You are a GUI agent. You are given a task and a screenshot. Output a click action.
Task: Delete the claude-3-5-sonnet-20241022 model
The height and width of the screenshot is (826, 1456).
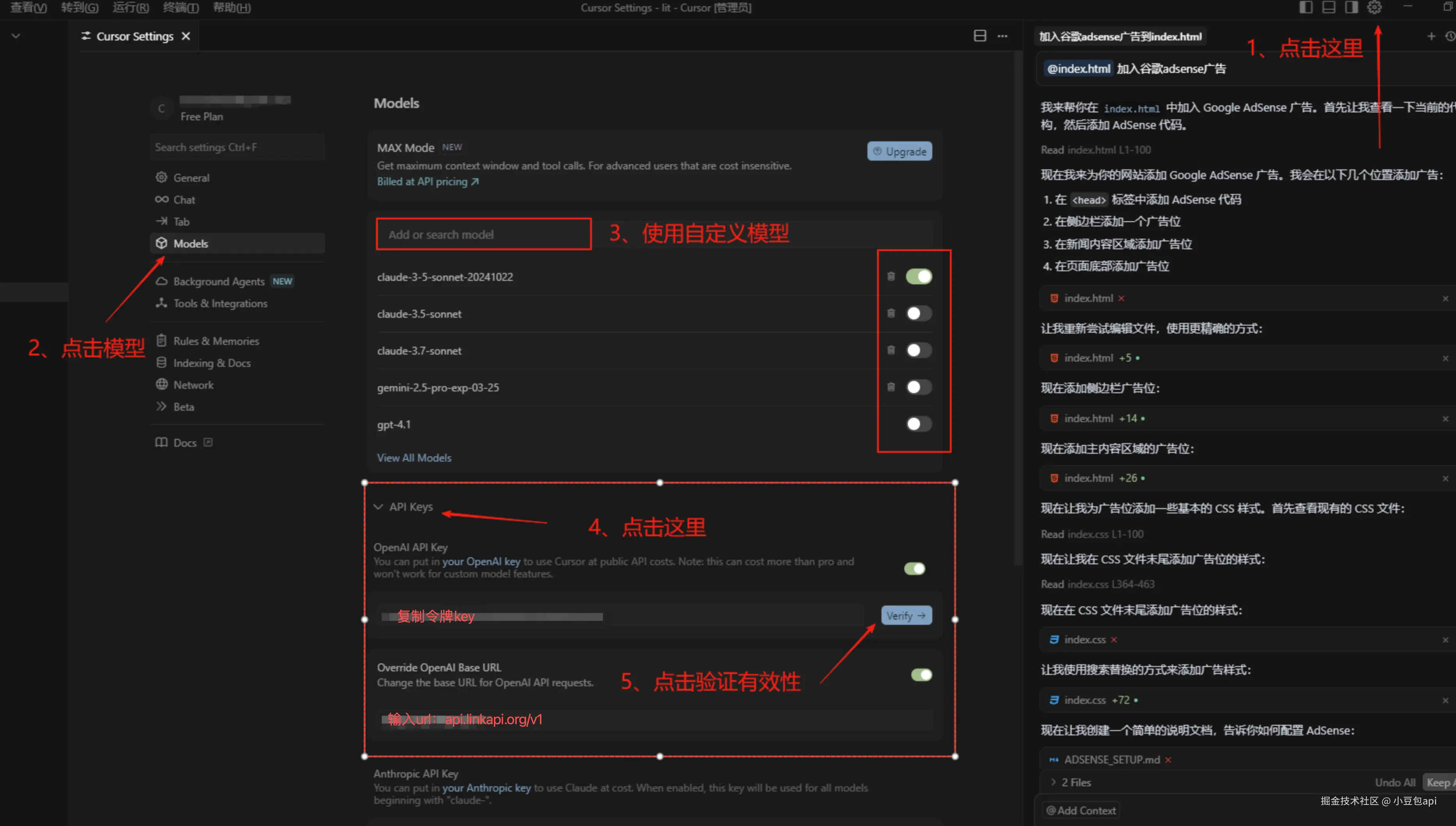coord(891,276)
